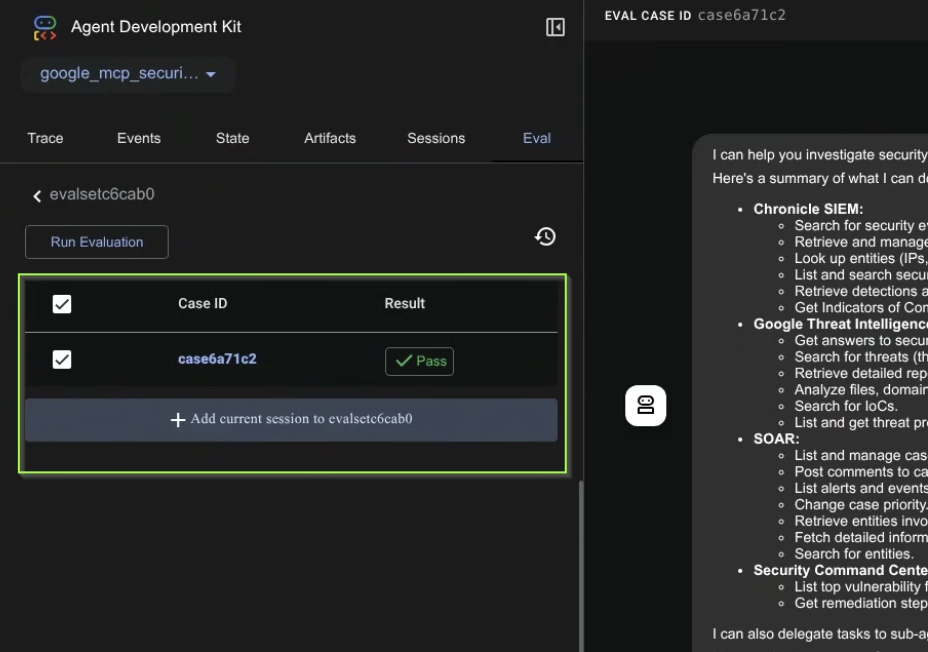Open the State tab
The height and width of the screenshot is (652, 928).
pyautogui.click(x=233, y=138)
